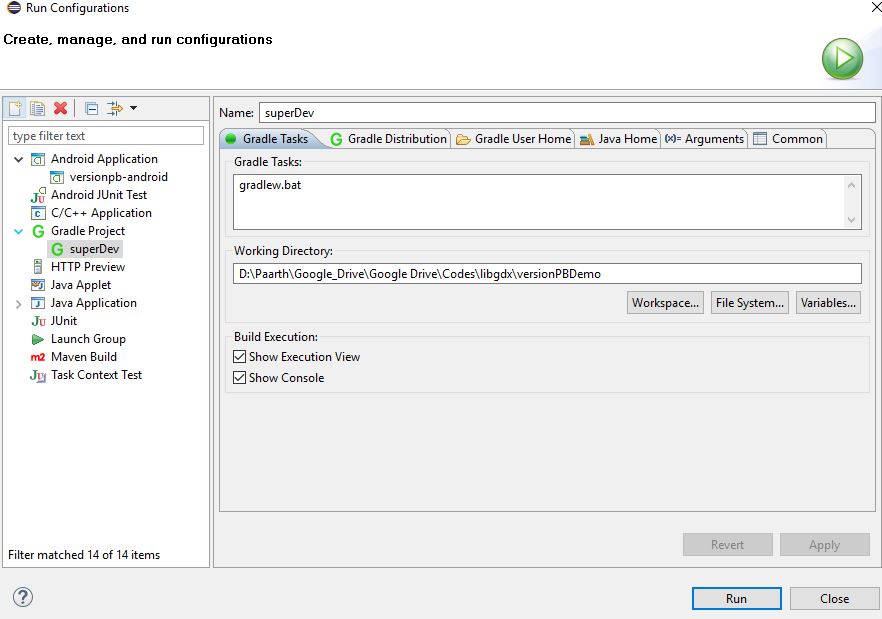Create a new launch configuration

point(16,108)
